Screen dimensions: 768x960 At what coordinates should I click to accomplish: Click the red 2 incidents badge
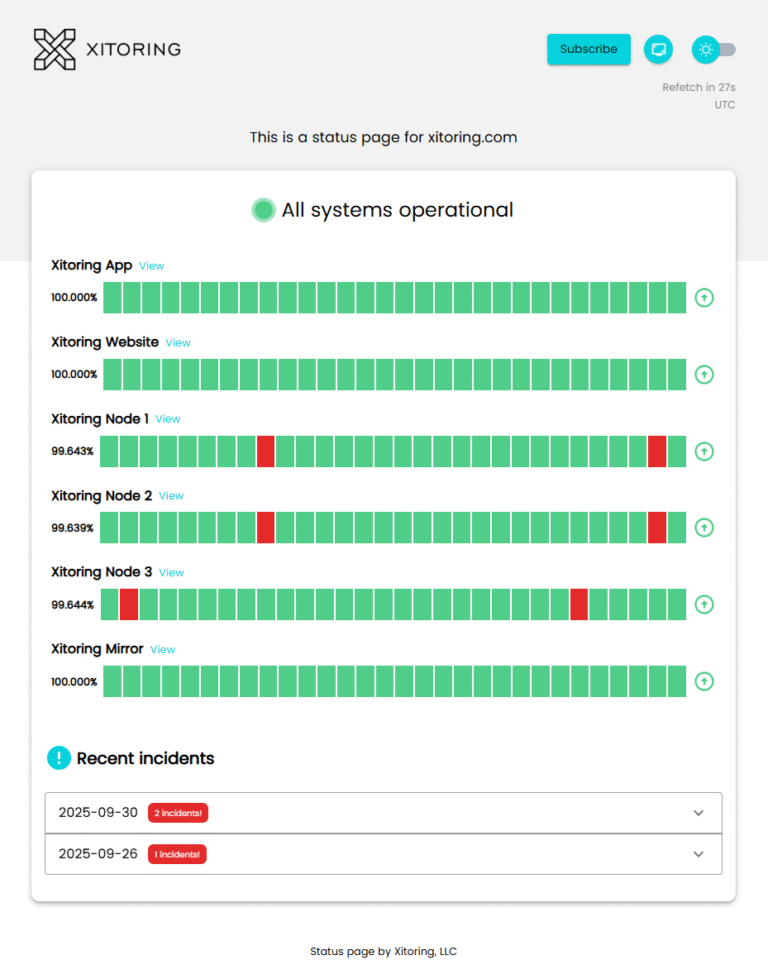pos(178,813)
